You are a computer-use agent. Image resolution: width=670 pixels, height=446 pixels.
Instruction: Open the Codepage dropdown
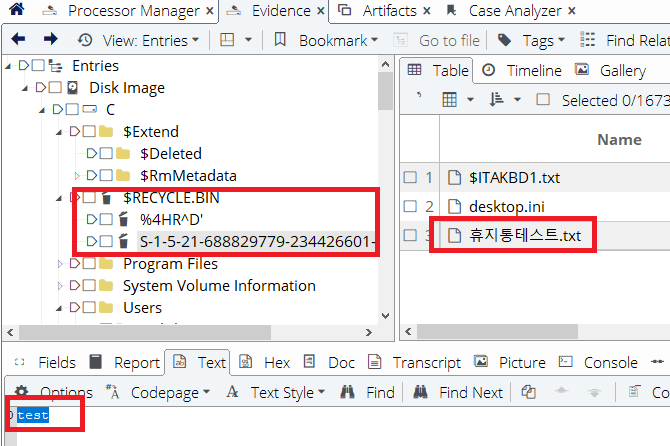click(158, 393)
